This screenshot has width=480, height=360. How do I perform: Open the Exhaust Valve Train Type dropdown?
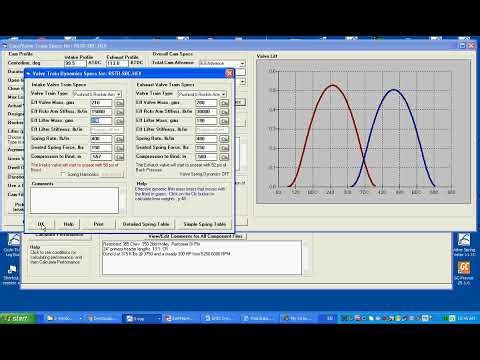(x=224, y=94)
